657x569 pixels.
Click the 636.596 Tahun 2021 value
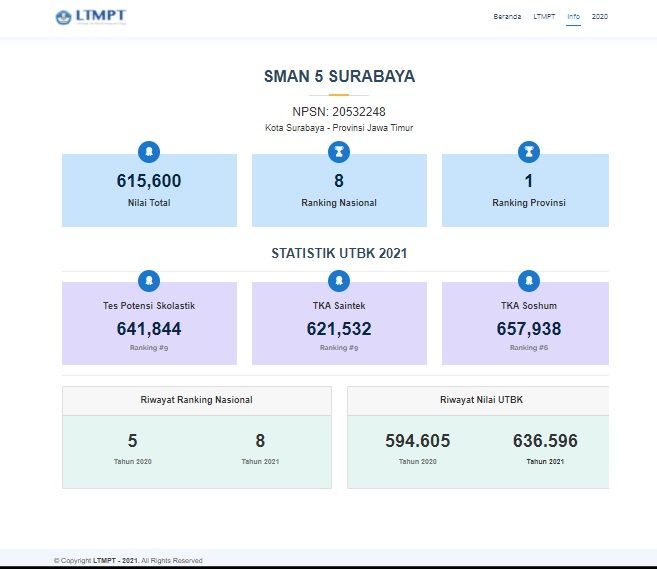coord(545,441)
